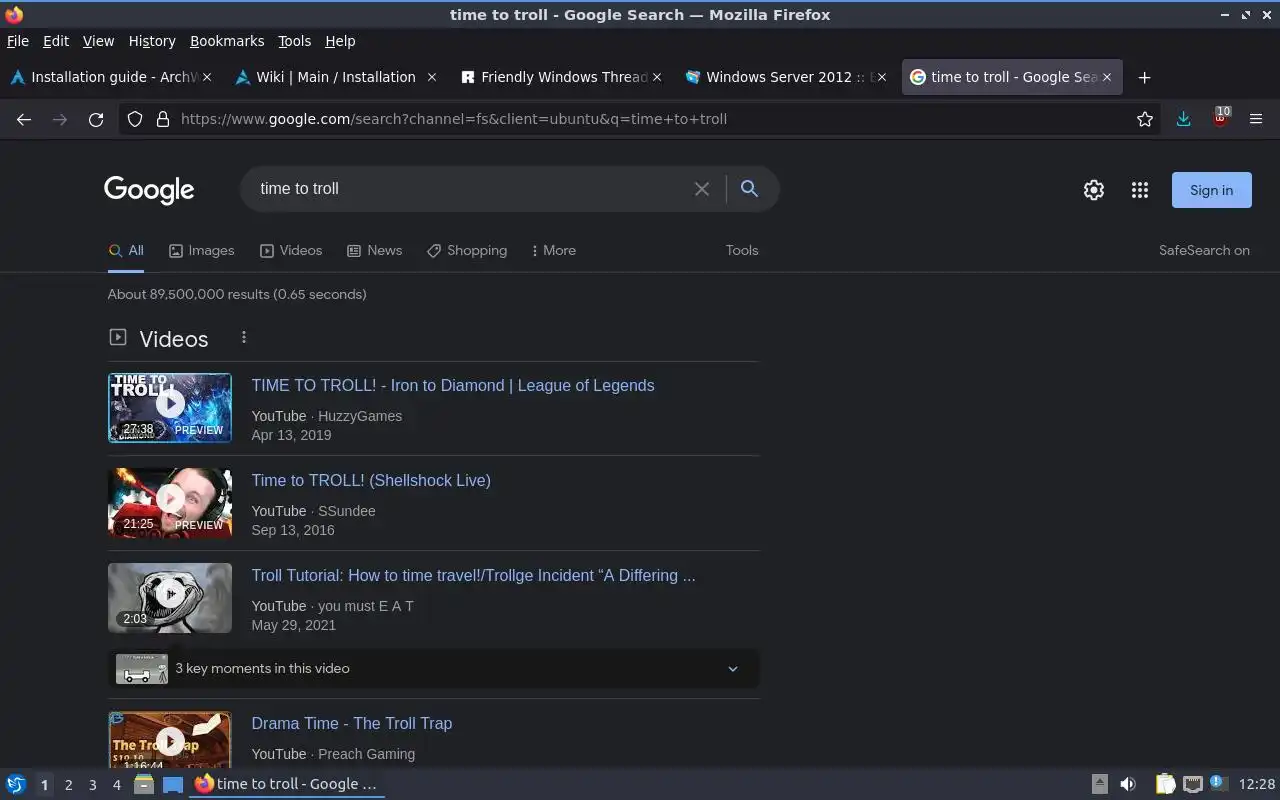Open the History menu
The height and width of the screenshot is (800, 1280).
(x=152, y=41)
